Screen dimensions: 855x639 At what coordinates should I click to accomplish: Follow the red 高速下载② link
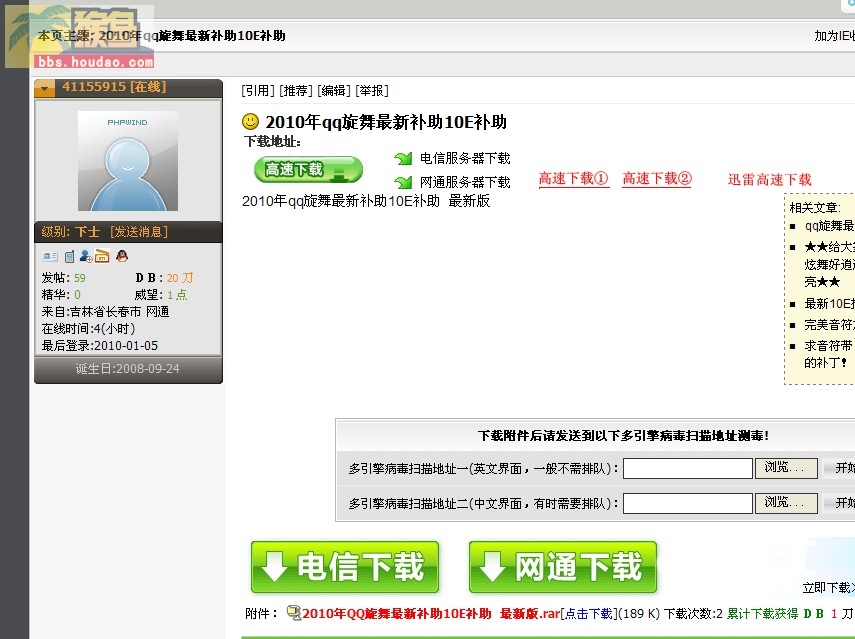657,179
